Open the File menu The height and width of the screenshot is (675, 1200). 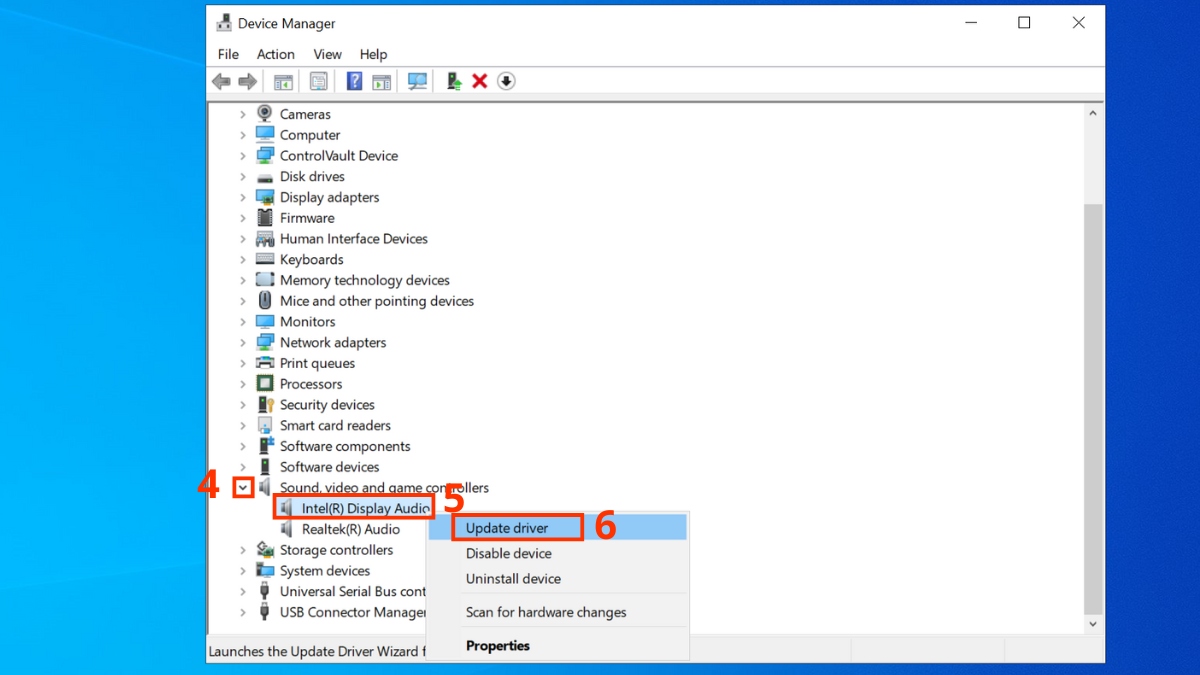click(228, 54)
